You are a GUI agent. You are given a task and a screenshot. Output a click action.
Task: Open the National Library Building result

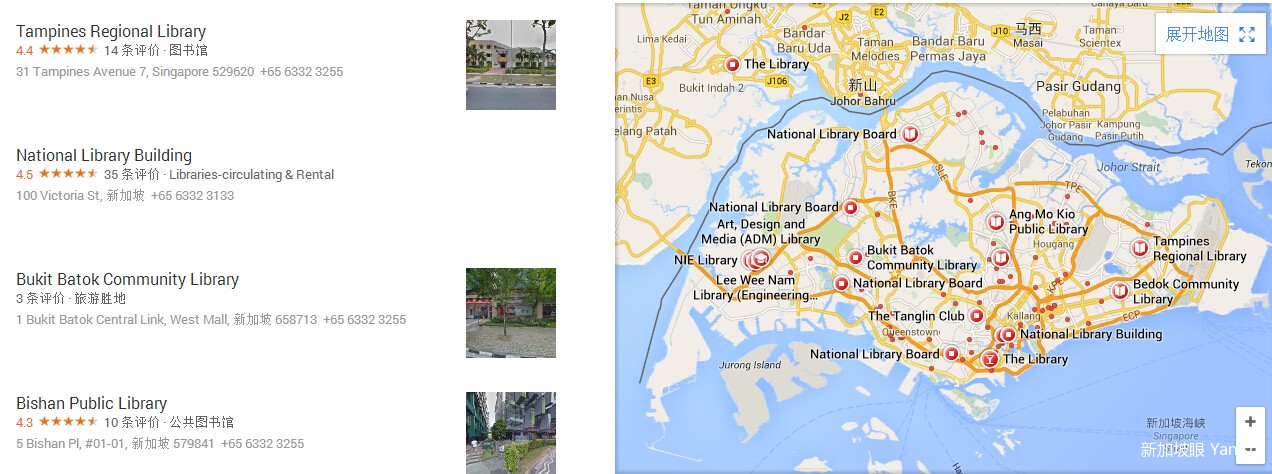(104, 155)
